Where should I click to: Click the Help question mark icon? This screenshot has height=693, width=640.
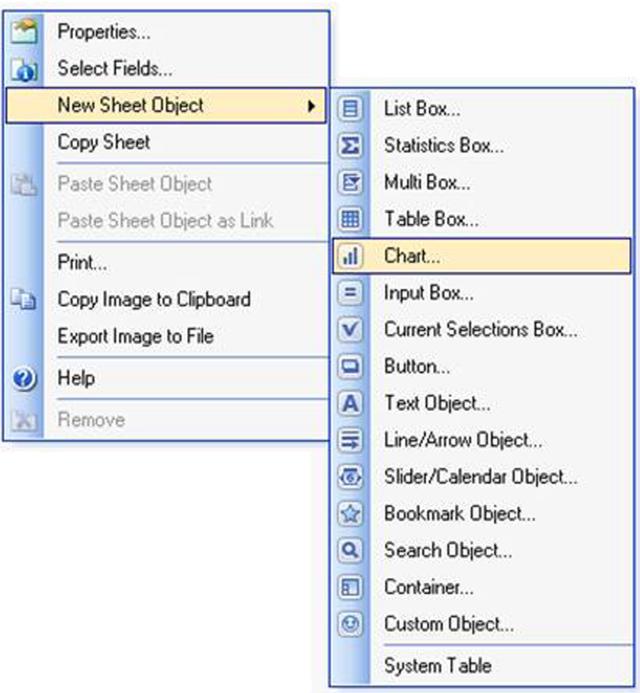coord(26,378)
